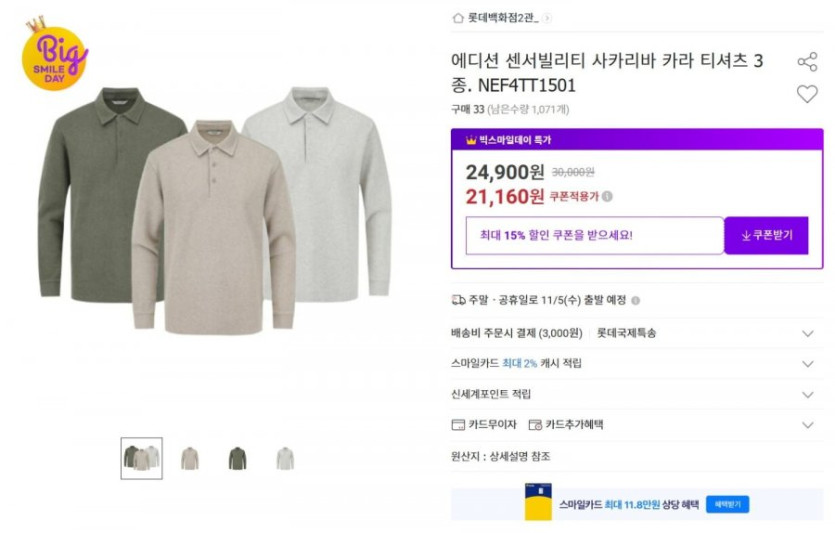Select the light gray shirt thumbnail

tap(285, 458)
